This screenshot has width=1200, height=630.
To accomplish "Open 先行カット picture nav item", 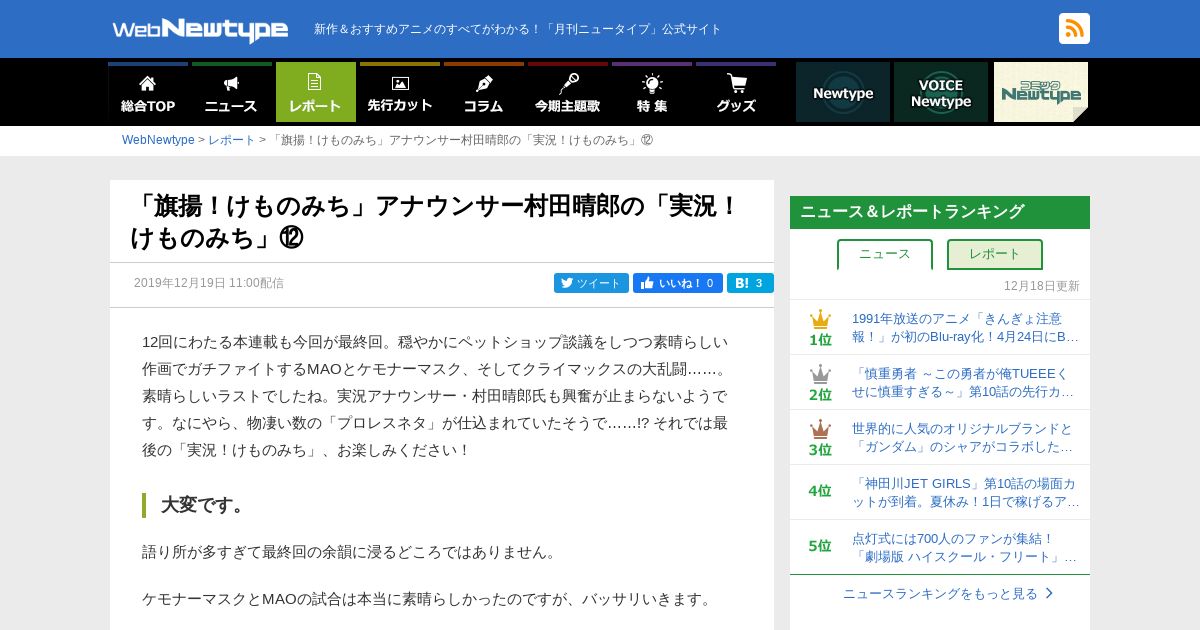I will pyautogui.click(x=400, y=92).
